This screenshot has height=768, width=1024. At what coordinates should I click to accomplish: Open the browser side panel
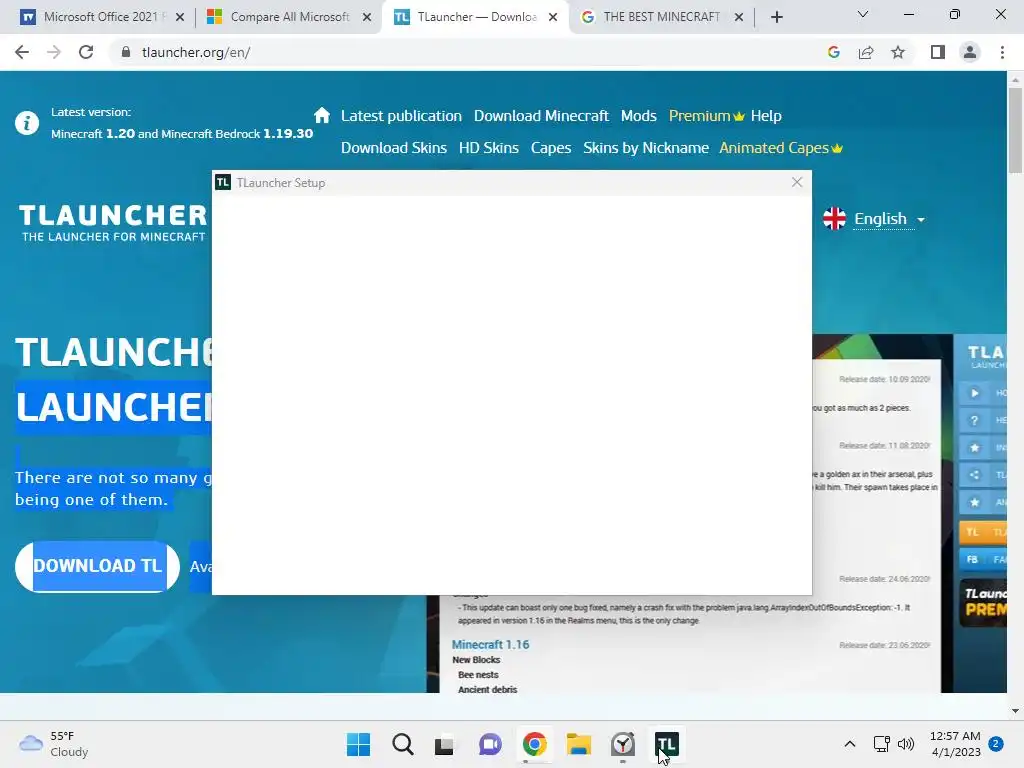pos(938,52)
